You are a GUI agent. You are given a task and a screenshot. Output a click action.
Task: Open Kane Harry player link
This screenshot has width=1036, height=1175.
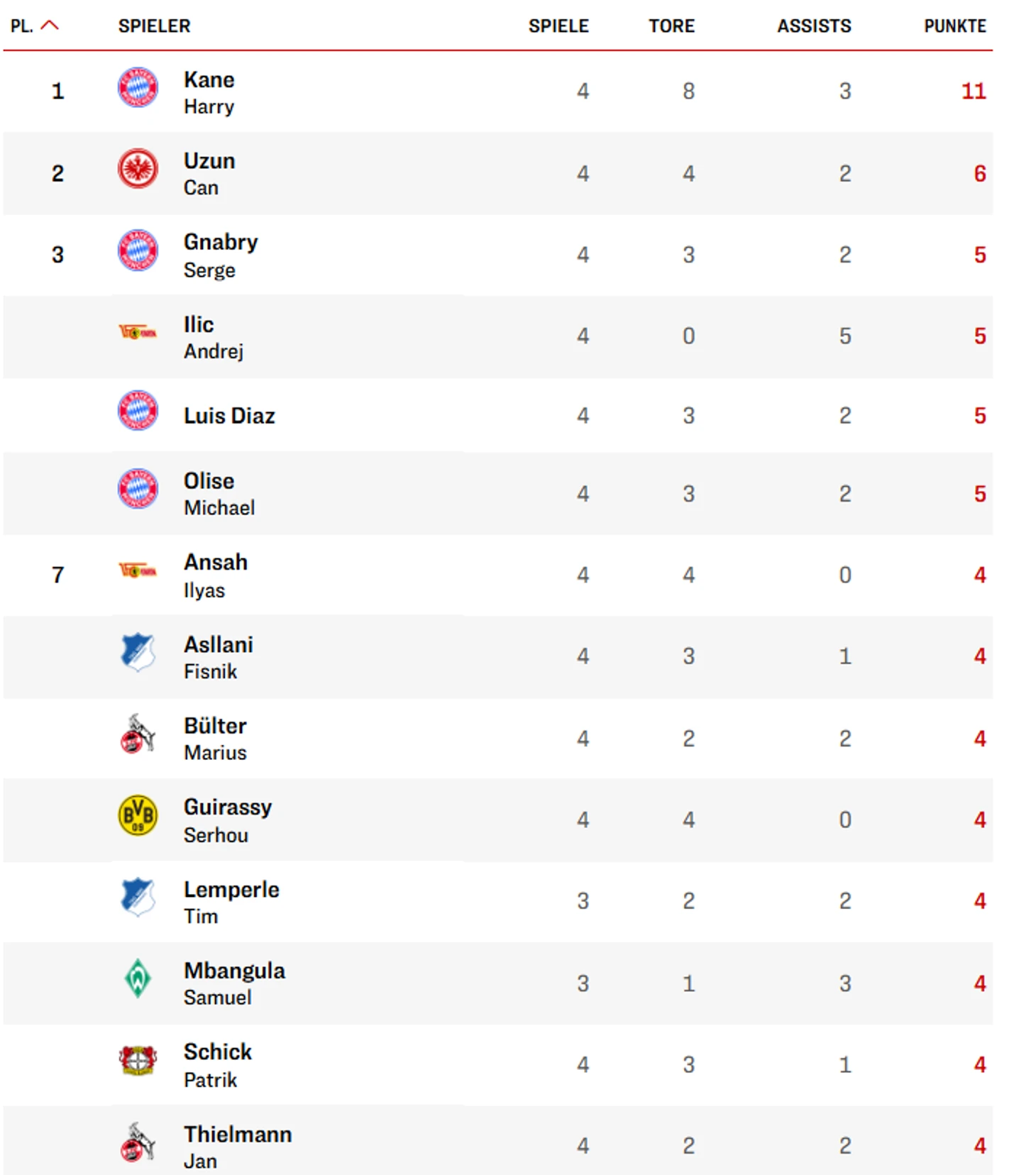tap(209, 92)
